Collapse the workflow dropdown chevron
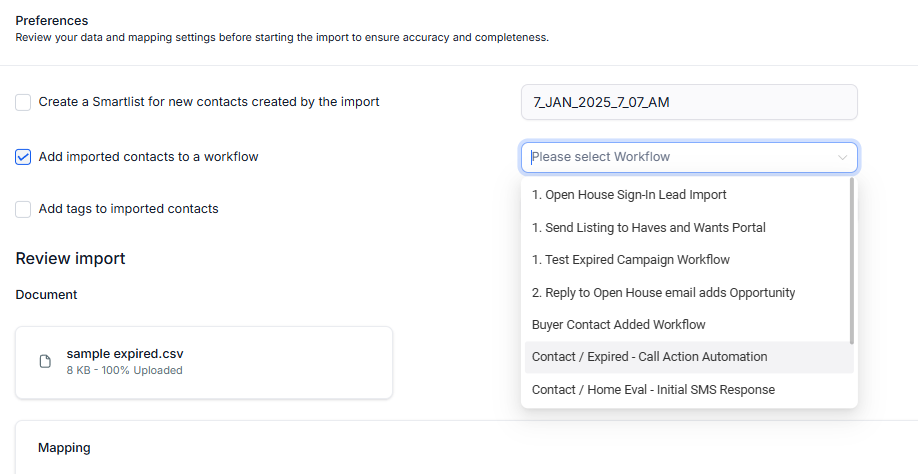 pos(842,157)
